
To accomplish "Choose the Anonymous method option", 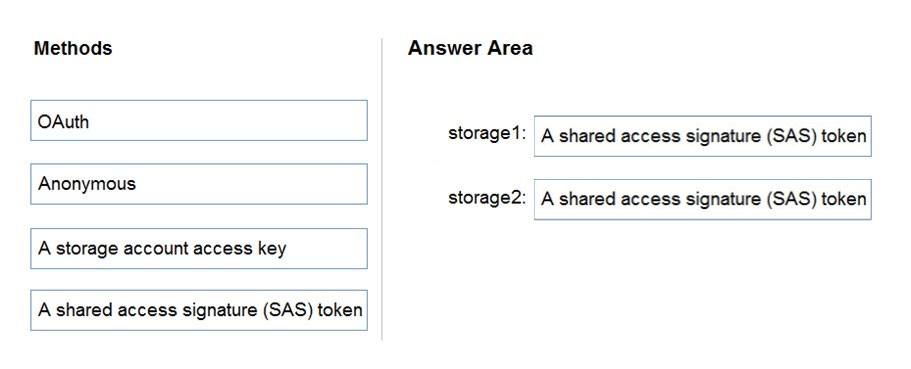I will 199,184.
